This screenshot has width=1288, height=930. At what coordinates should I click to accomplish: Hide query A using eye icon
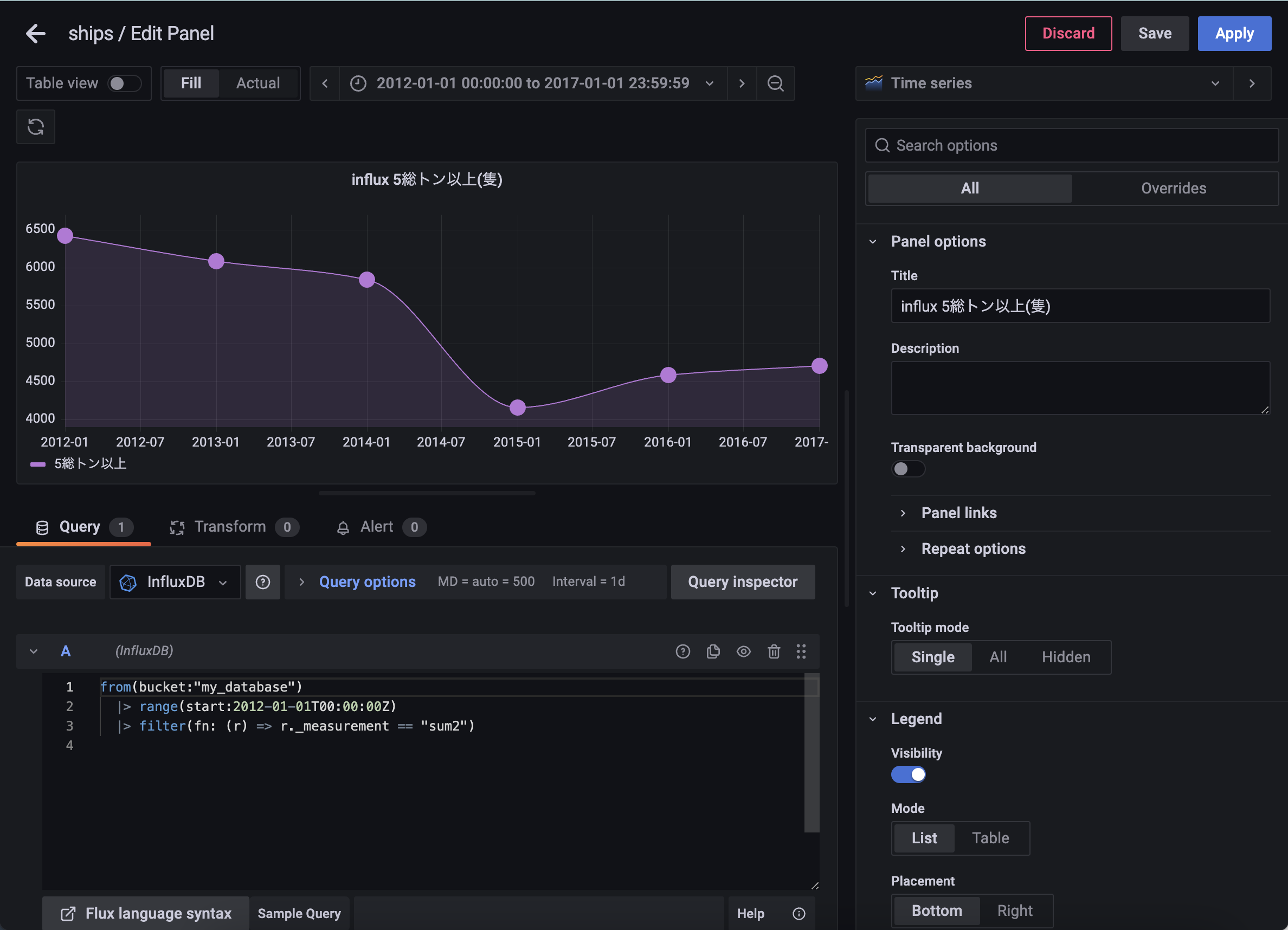[x=743, y=651]
